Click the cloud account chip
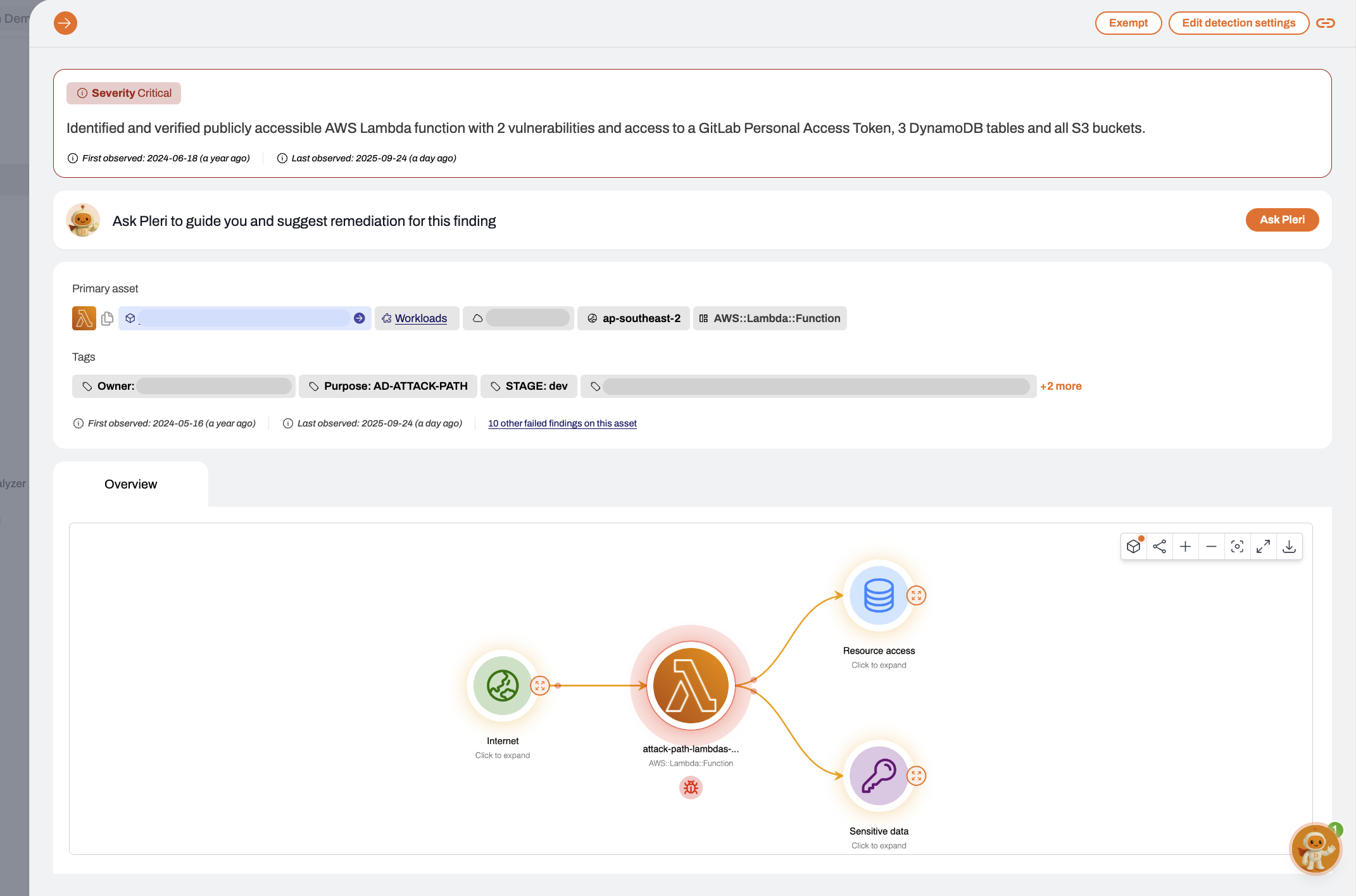Screen dimensions: 1356x896 (518, 318)
